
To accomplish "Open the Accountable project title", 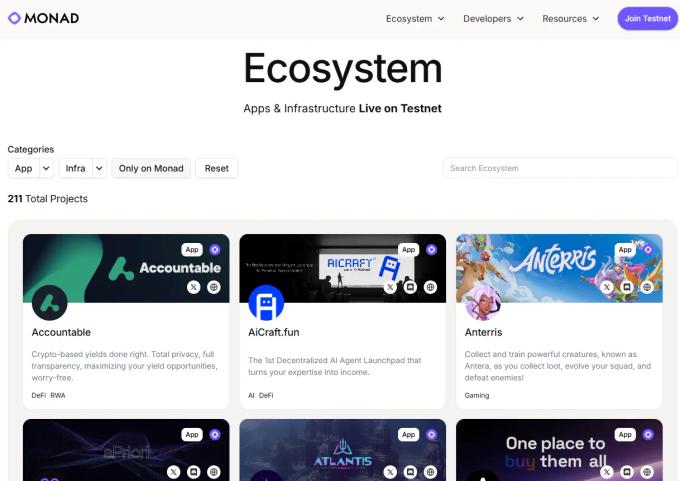I will (x=61, y=332).
